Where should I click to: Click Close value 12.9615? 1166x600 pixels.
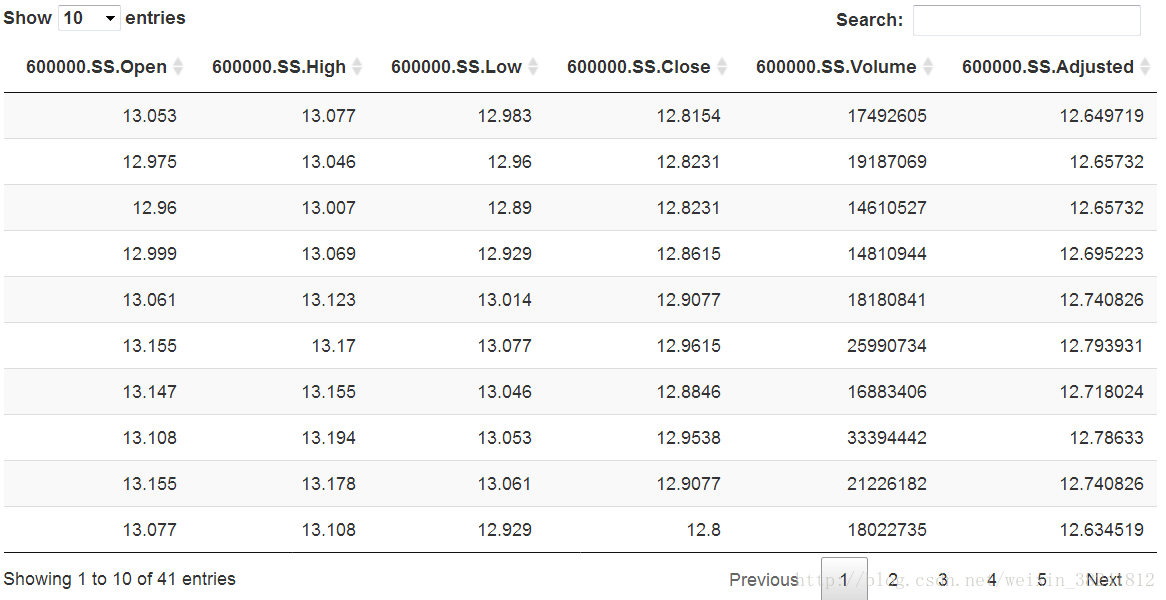[x=689, y=346]
